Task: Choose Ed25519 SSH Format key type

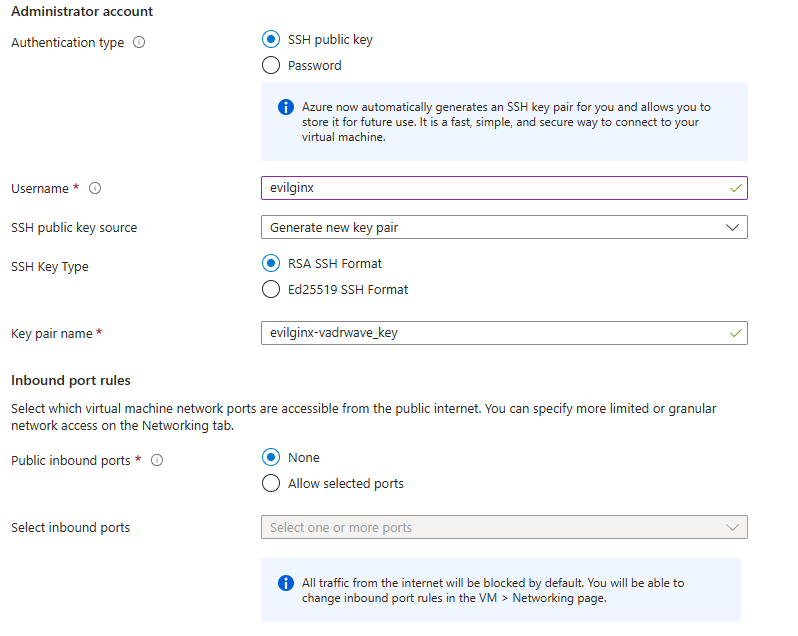Action: (271, 290)
